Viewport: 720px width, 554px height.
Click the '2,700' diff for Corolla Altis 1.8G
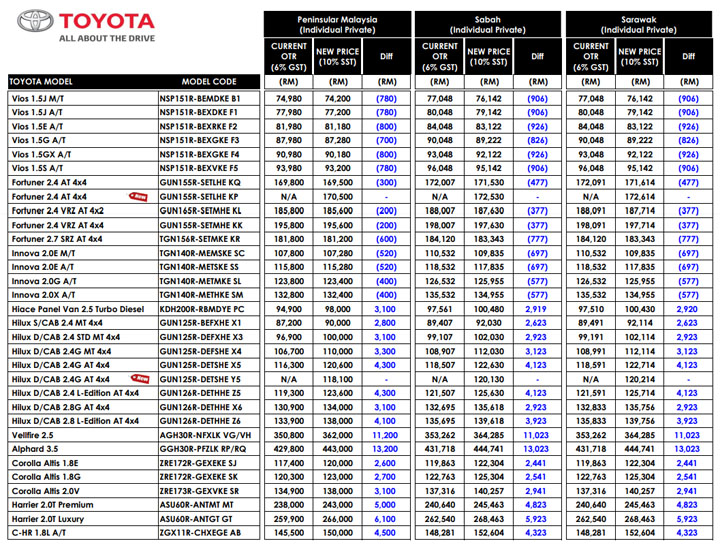pos(385,477)
